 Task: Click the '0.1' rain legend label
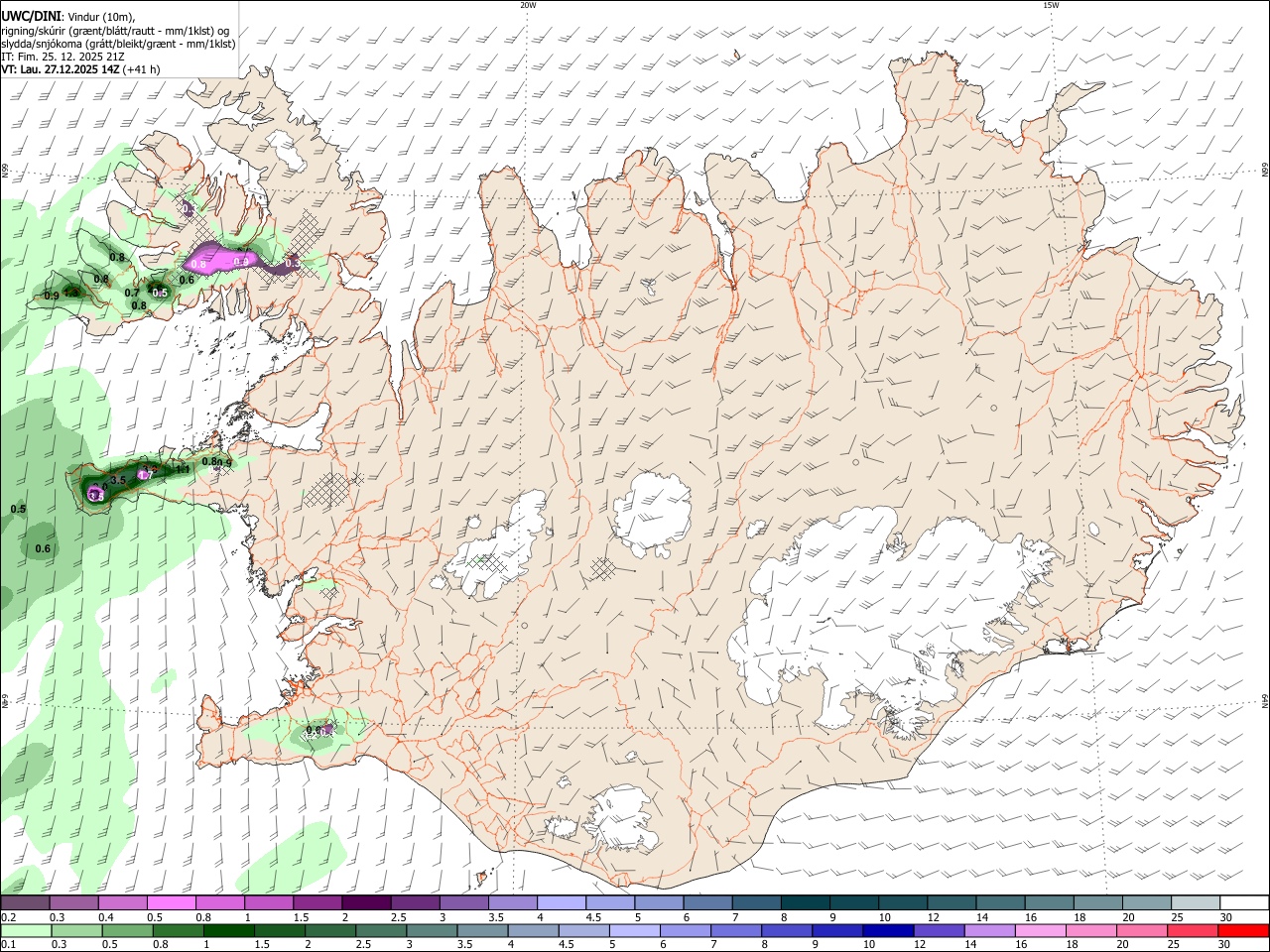click(x=7, y=945)
